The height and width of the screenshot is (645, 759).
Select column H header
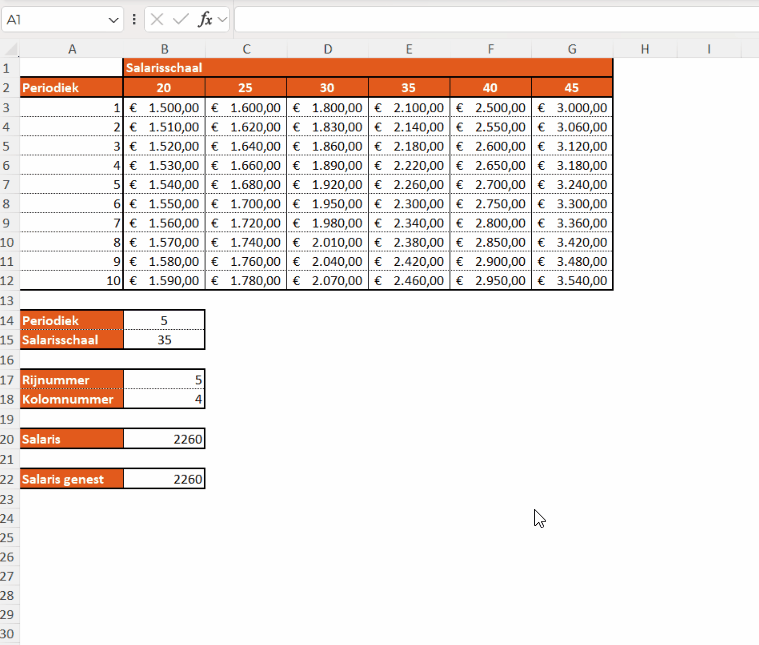(x=645, y=49)
